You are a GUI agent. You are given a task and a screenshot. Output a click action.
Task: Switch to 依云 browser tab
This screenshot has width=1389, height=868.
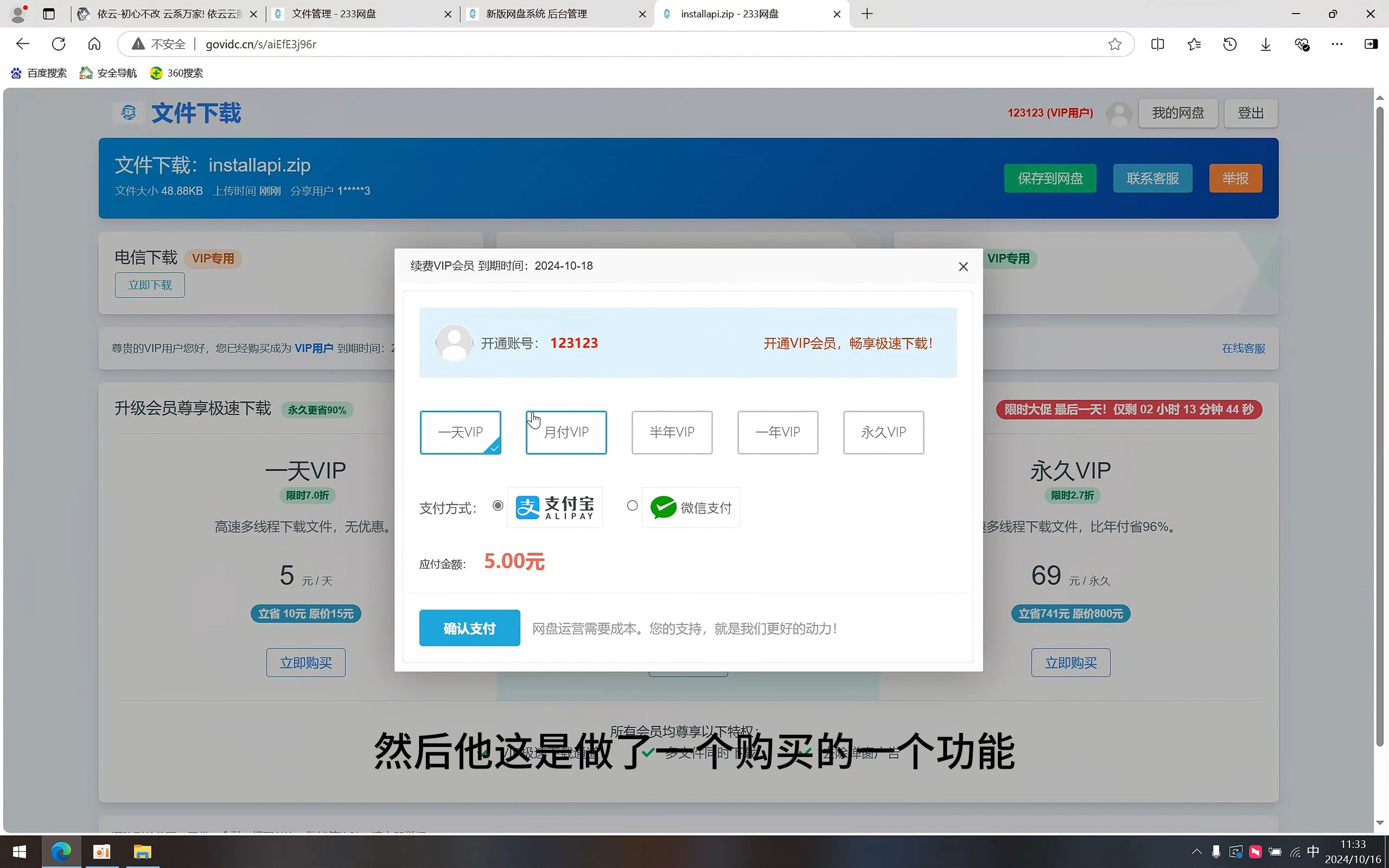[168, 14]
